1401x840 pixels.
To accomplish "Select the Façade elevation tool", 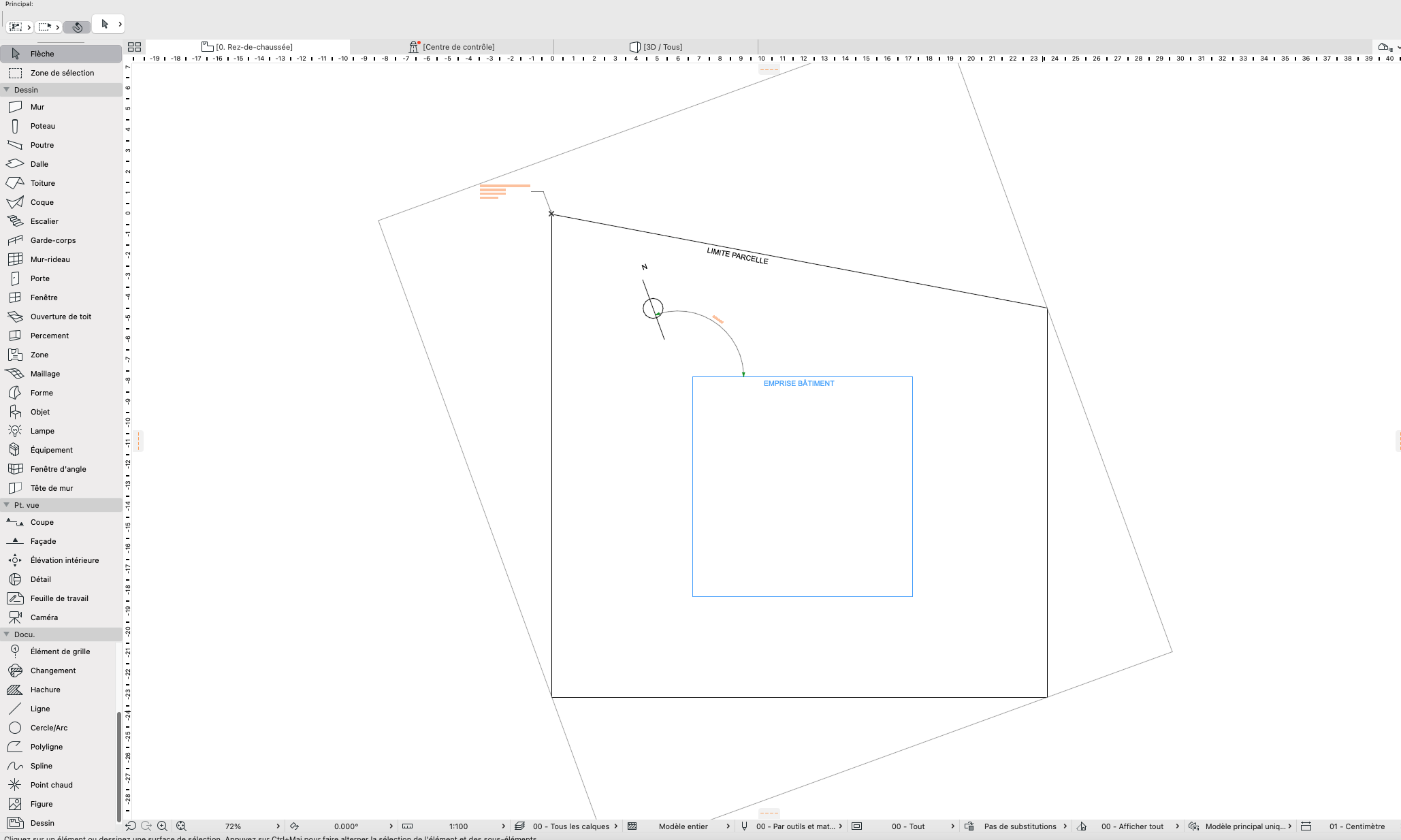I will click(x=61, y=541).
